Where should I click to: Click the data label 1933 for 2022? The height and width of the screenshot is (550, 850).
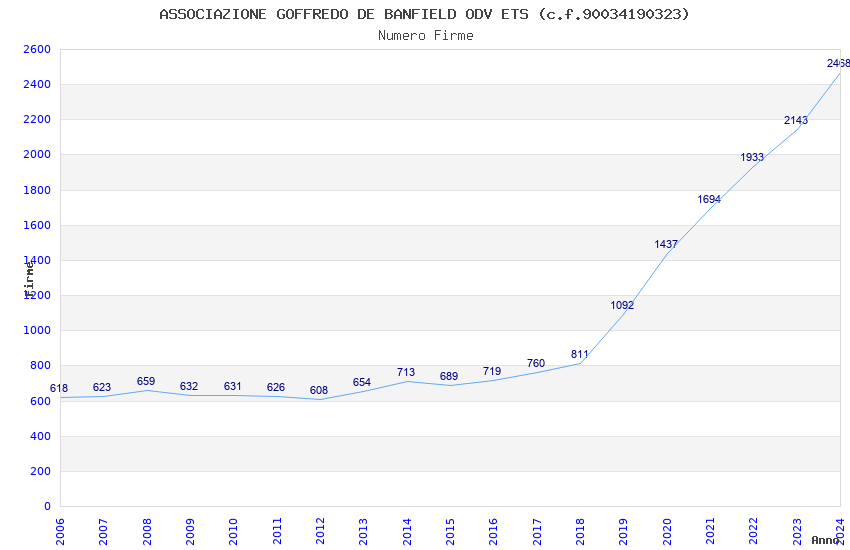pos(752,157)
